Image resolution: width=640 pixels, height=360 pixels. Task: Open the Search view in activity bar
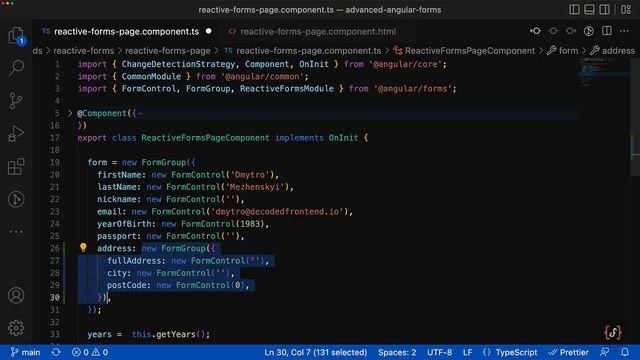tap(16, 68)
